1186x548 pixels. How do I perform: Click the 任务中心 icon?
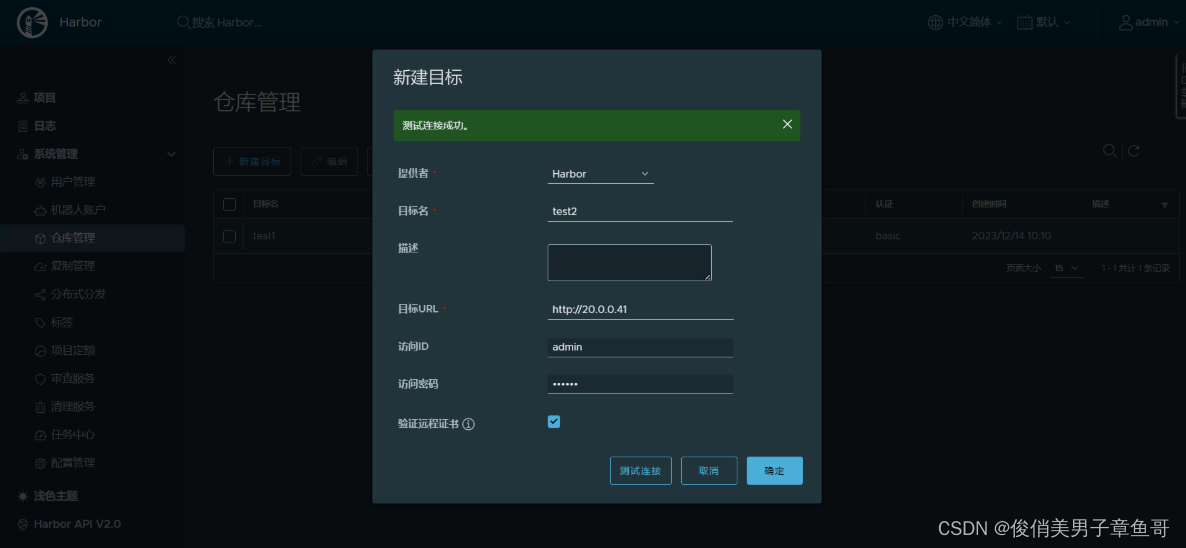pos(40,435)
